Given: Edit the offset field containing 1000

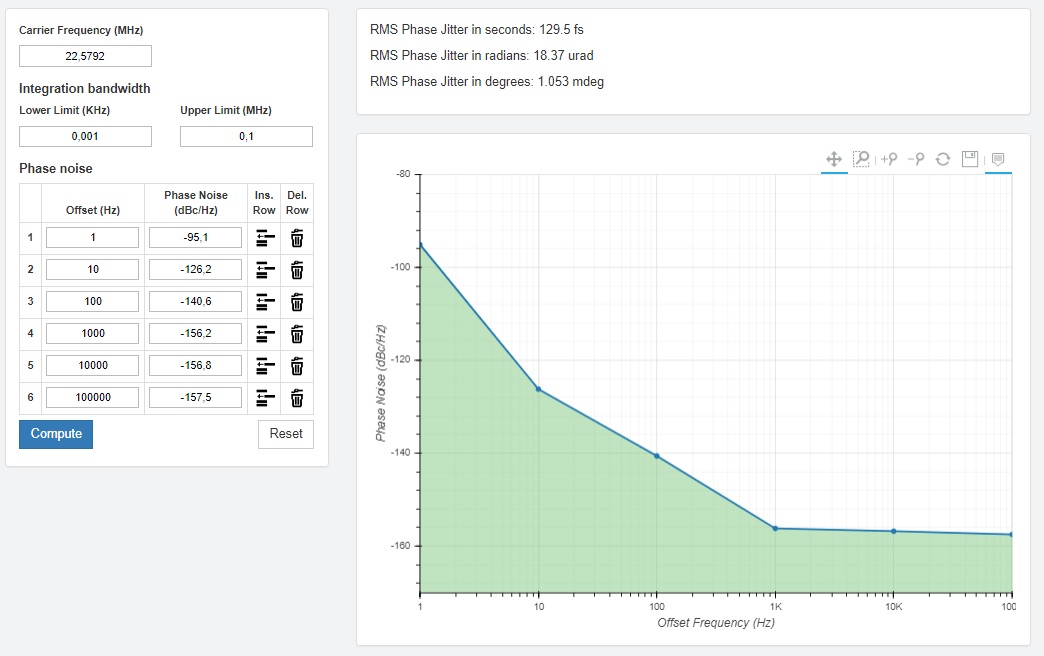Looking at the screenshot, I should coord(93,334).
